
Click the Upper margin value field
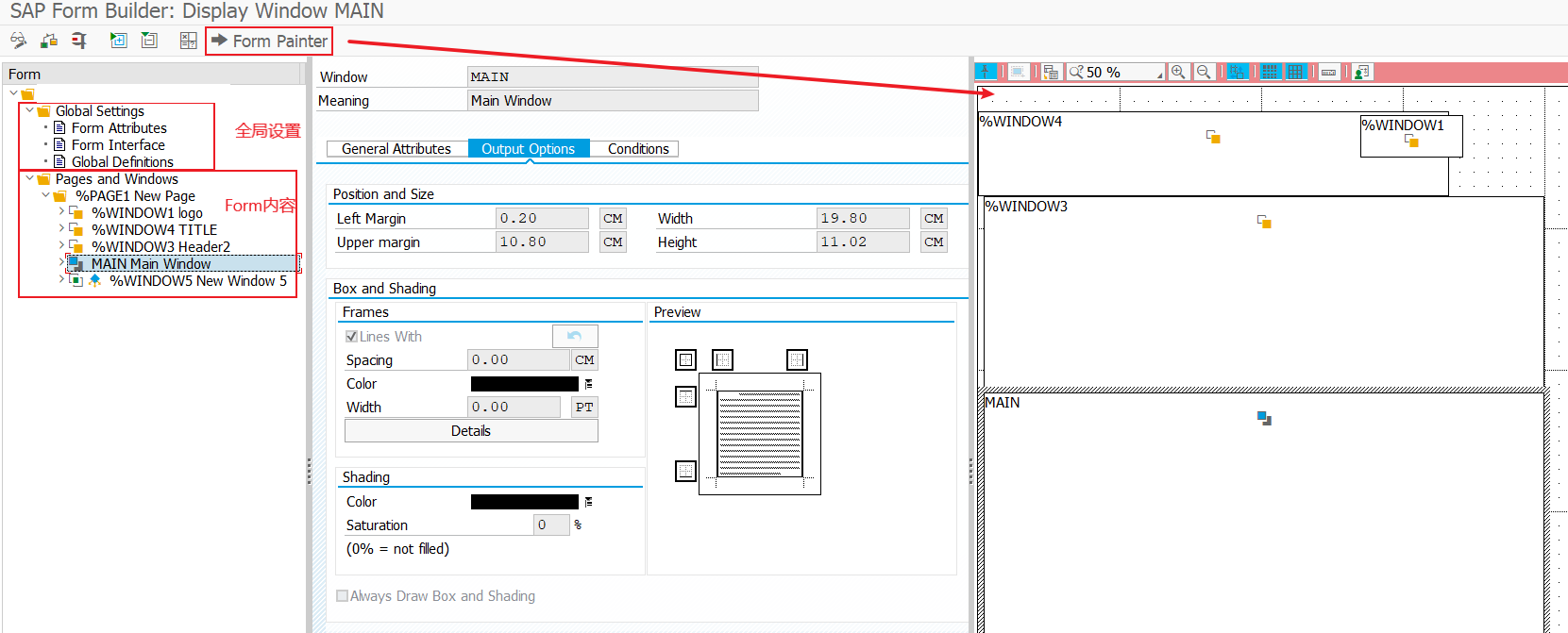pyautogui.click(x=542, y=242)
